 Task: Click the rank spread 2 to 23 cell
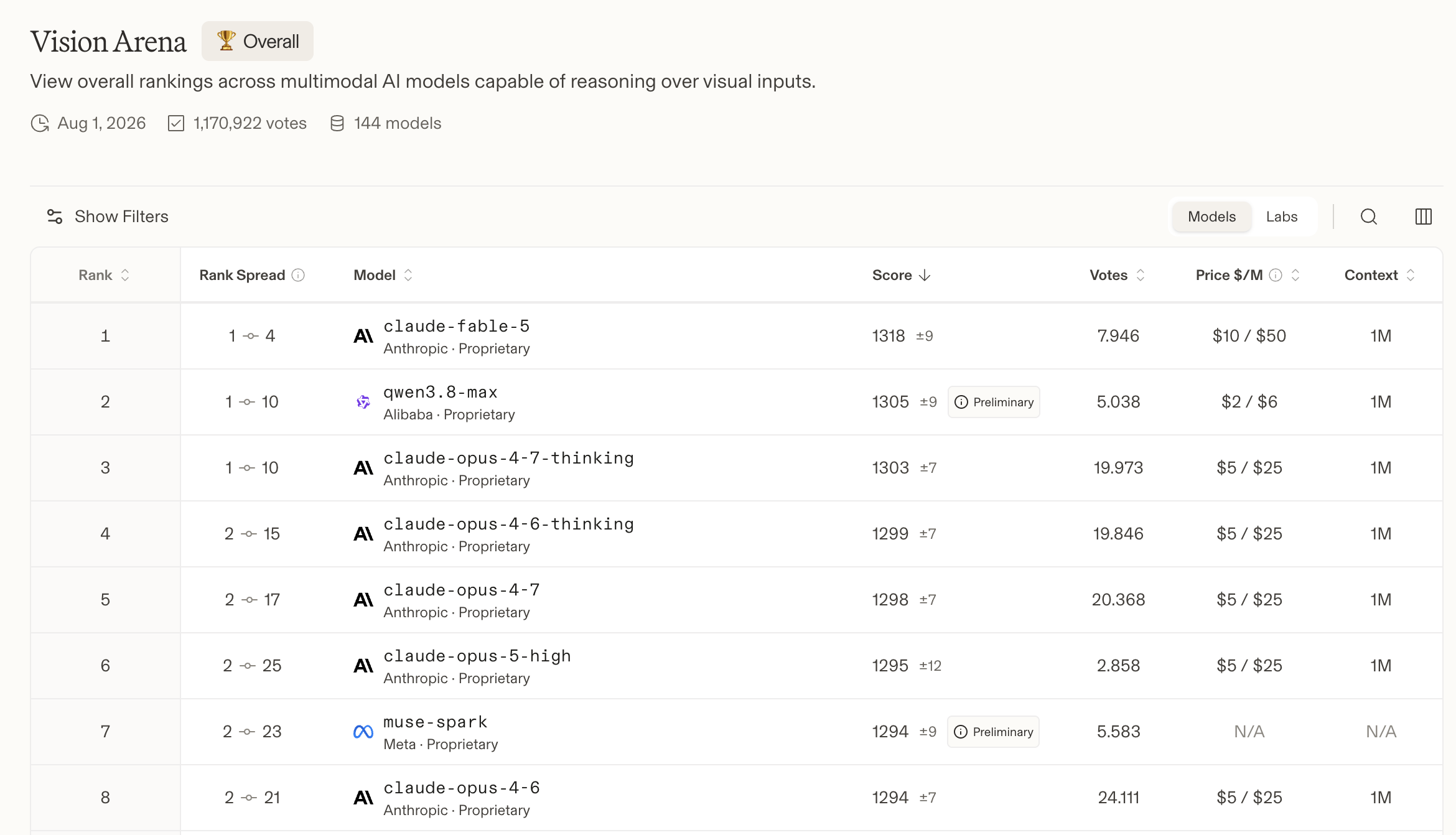click(252, 732)
